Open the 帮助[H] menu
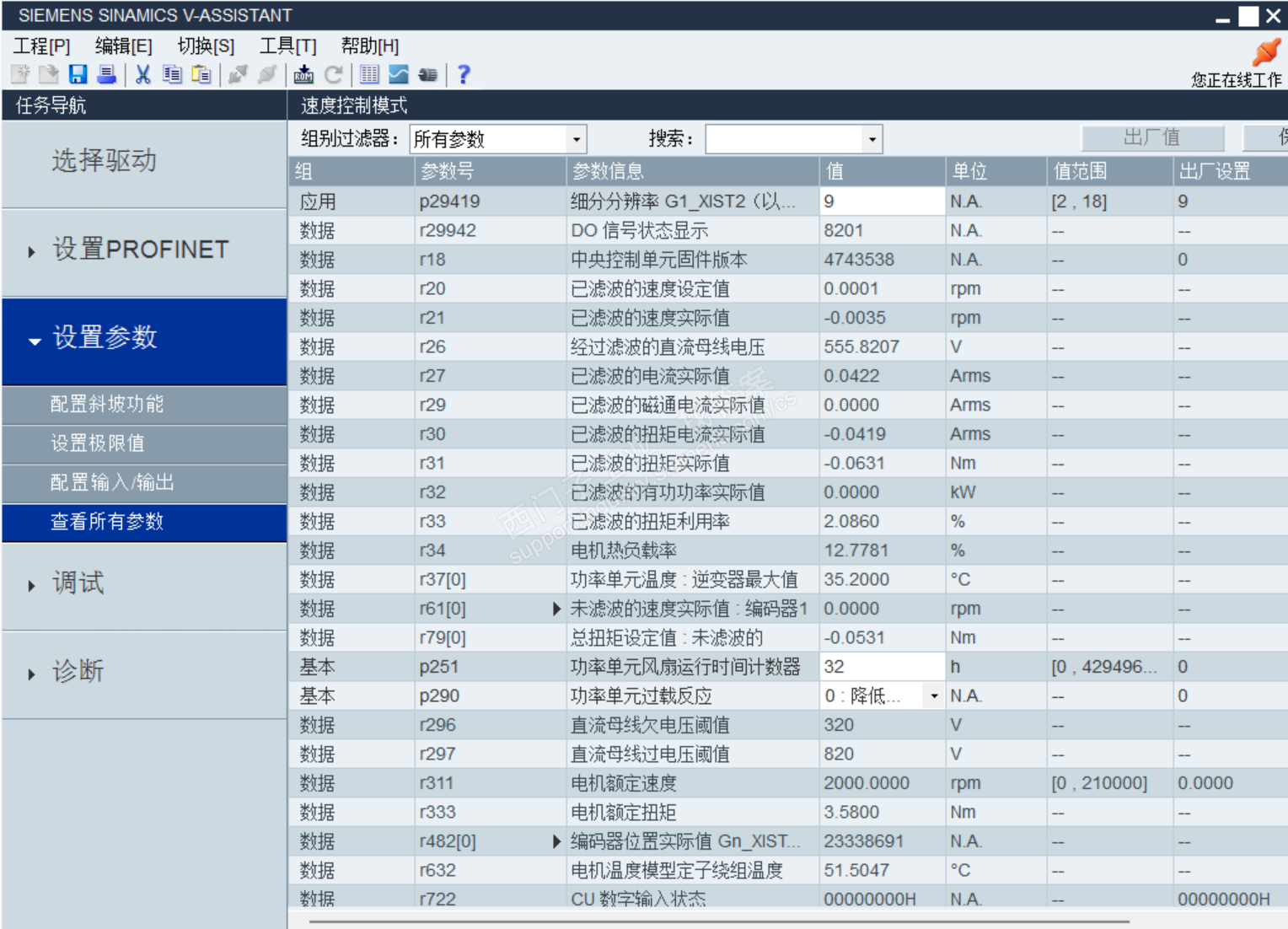The width and height of the screenshot is (1288, 929). coord(370,46)
